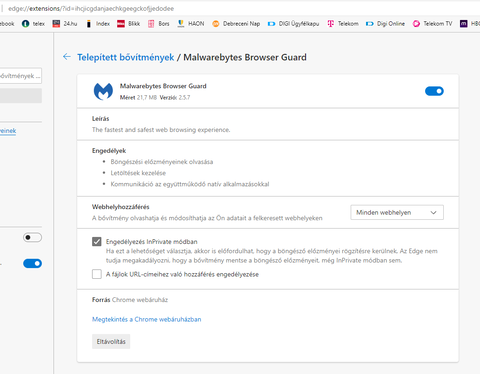Open Megtekintés a Chrome webáruházban link

click(x=147, y=319)
